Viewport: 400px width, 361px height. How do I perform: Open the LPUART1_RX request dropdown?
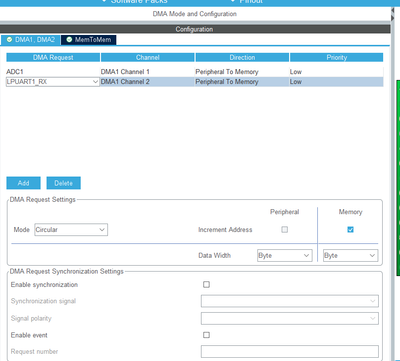click(53, 82)
